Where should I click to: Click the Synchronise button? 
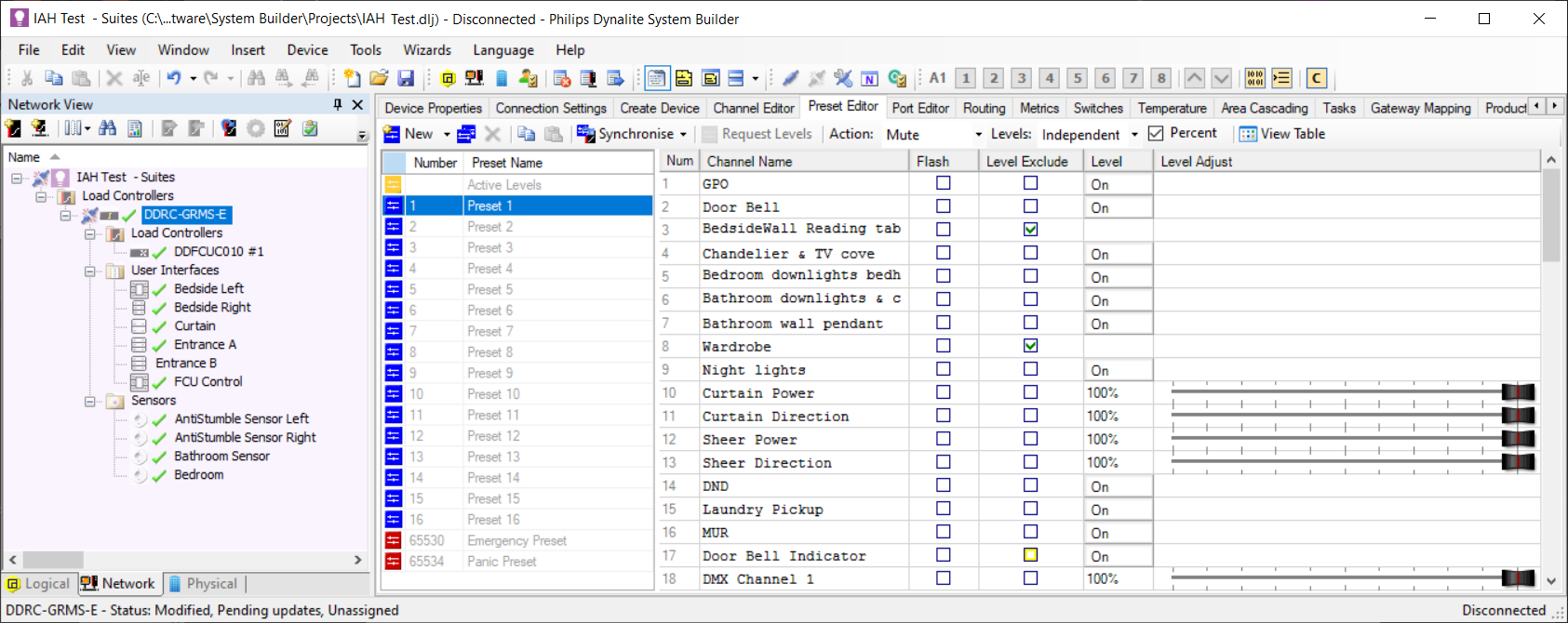pos(635,134)
